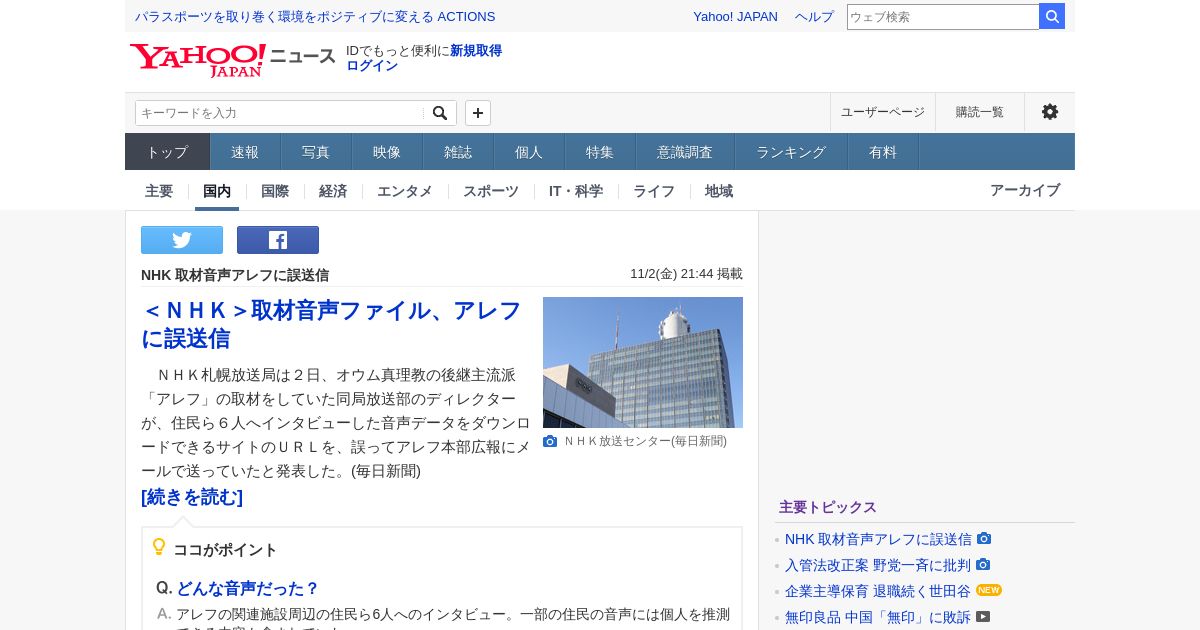Viewport: 1200px width, 630px height.
Task: Click camera icon next to 入管法改正案 topic
Action: coord(983,564)
